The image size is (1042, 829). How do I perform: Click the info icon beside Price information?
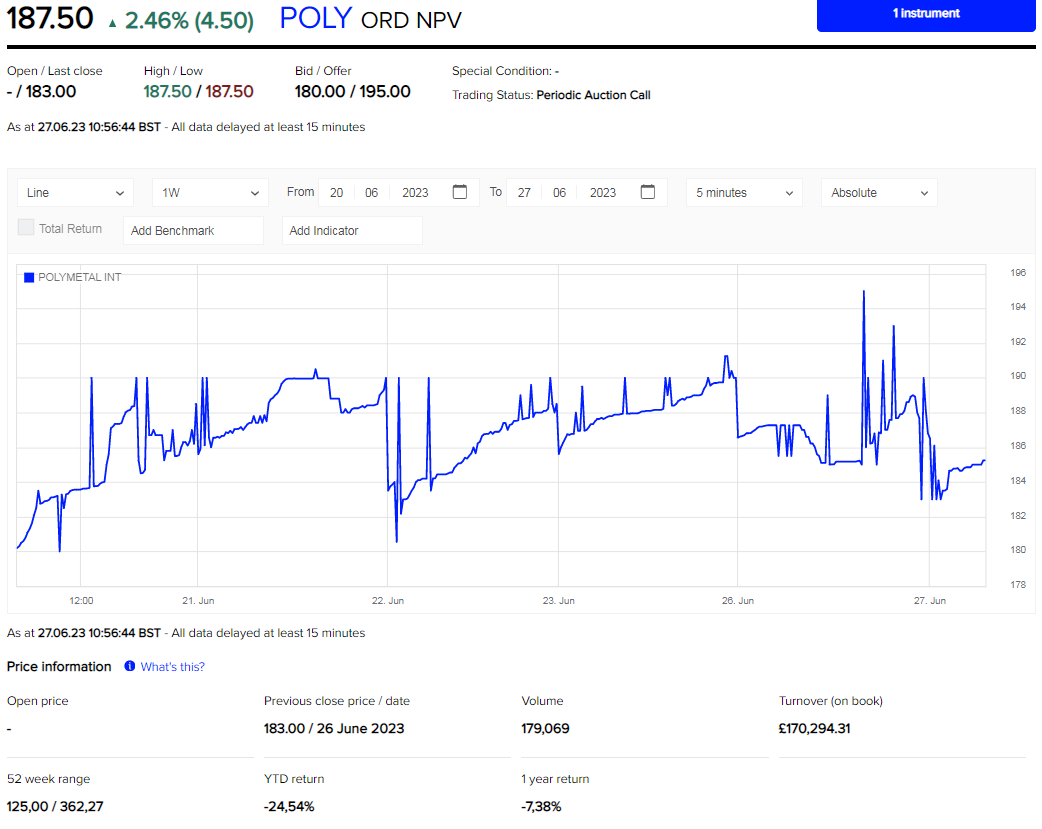point(130,666)
